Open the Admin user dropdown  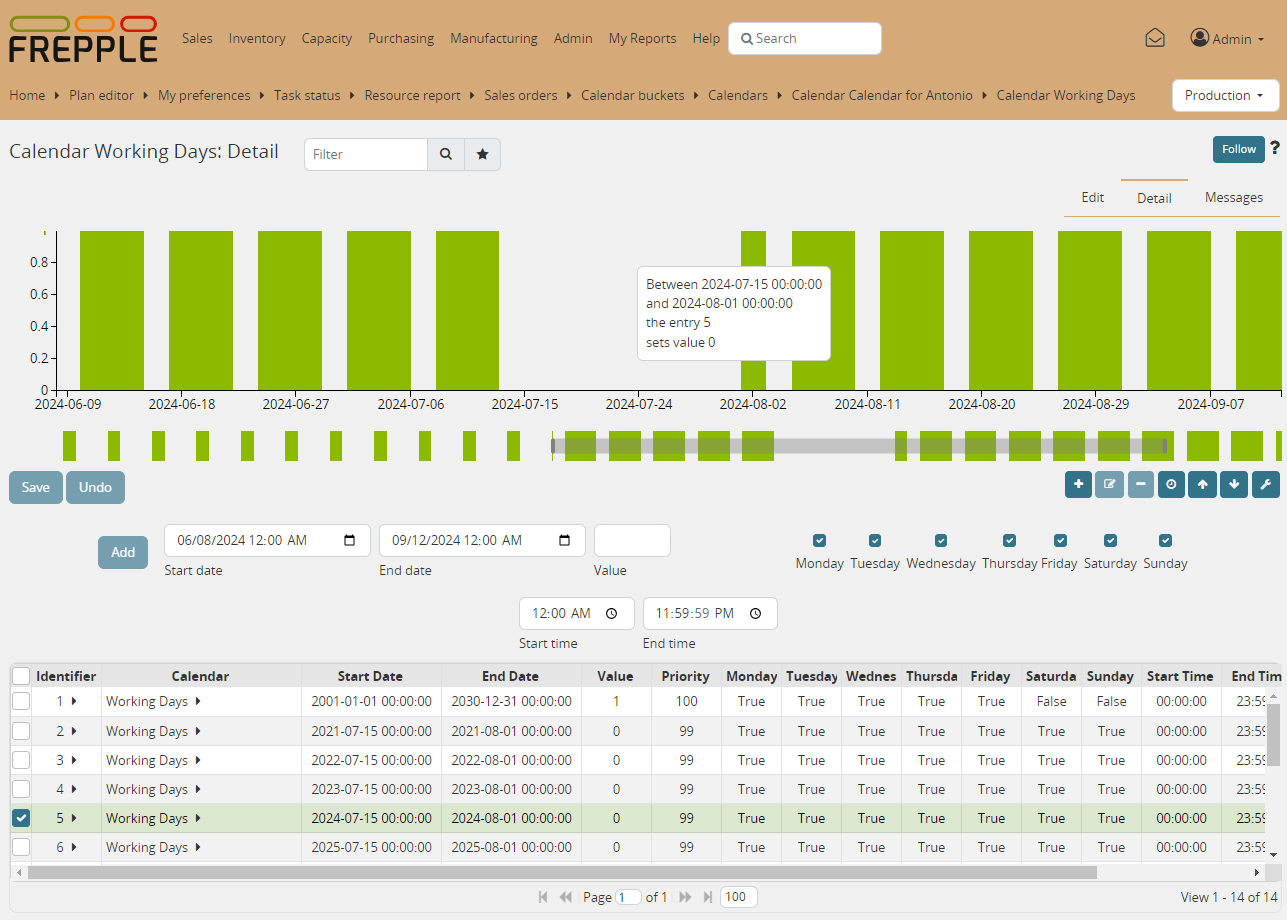coord(1227,38)
